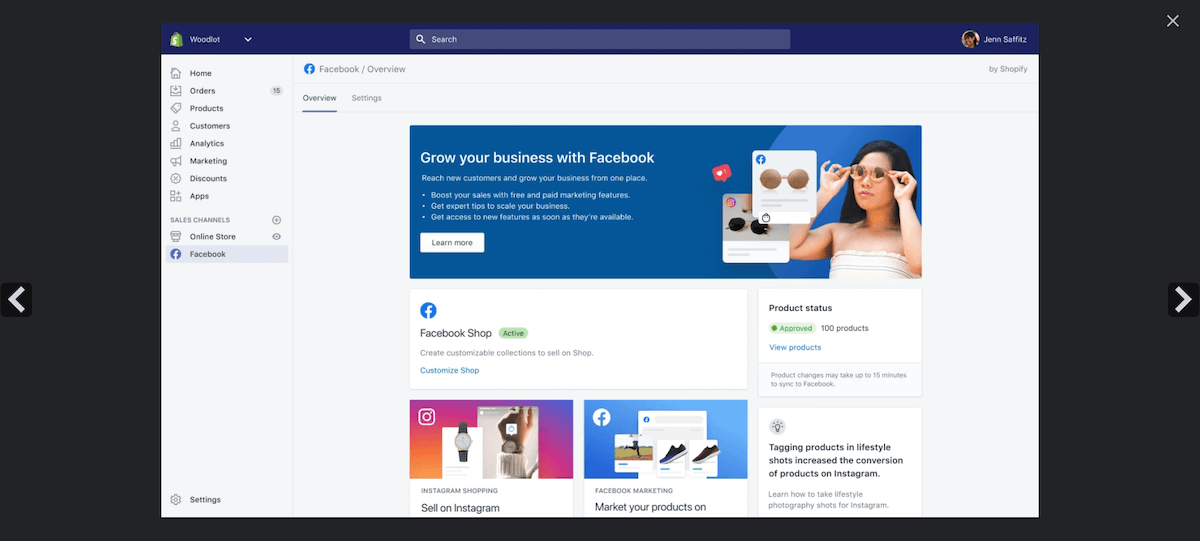Click the Facebook logo in Facebook Shop card
This screenshot has width=1200, height=541.
point(428,311)
